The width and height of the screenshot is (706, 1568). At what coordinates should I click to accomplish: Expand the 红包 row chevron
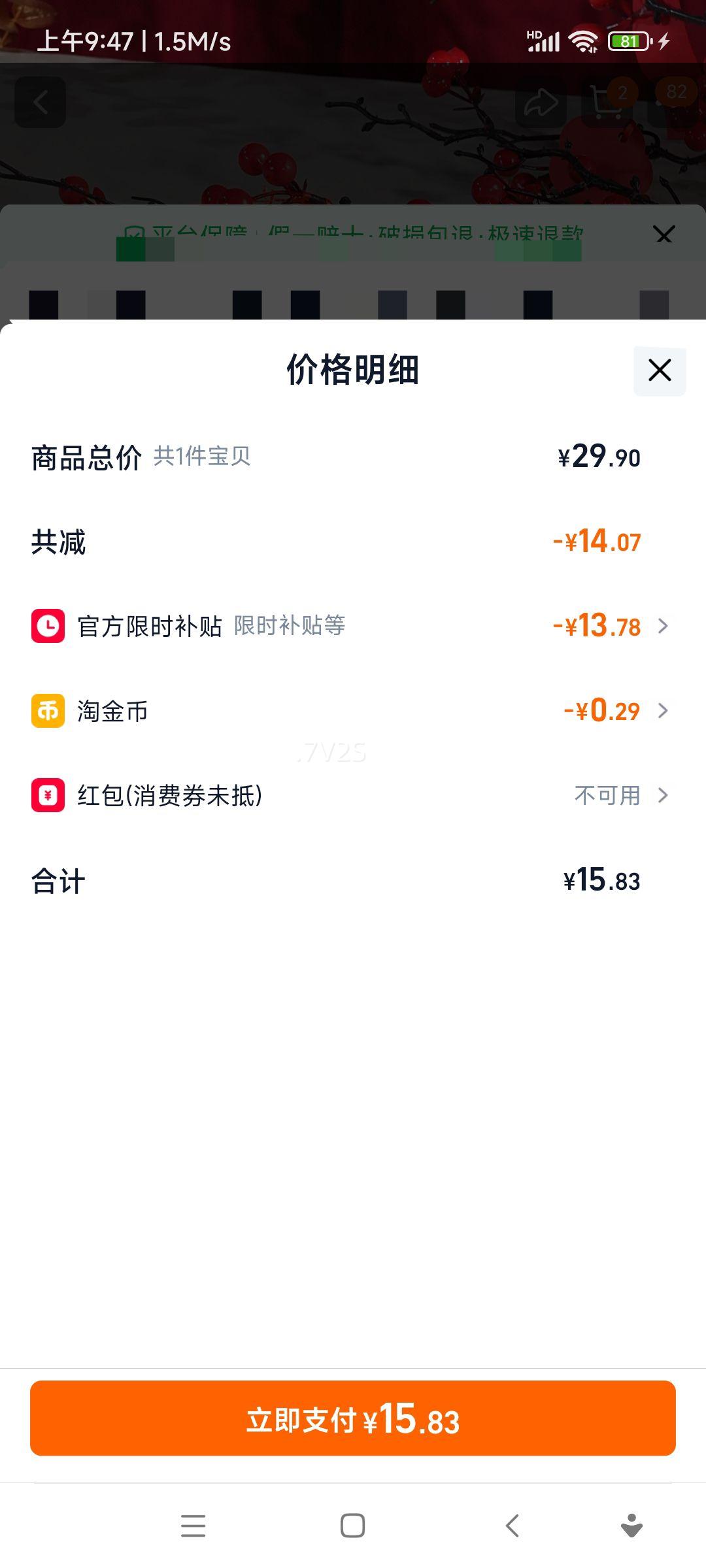pos(663,795)
